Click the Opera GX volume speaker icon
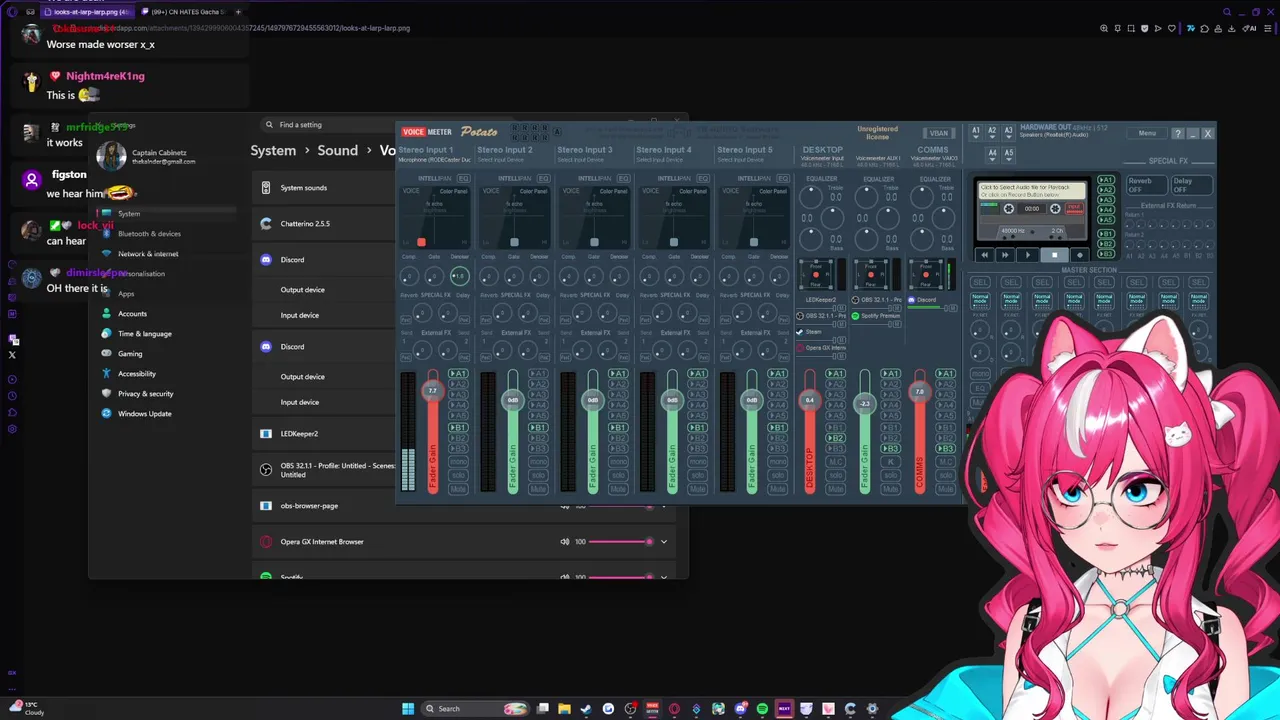 (x=565, y=542)
